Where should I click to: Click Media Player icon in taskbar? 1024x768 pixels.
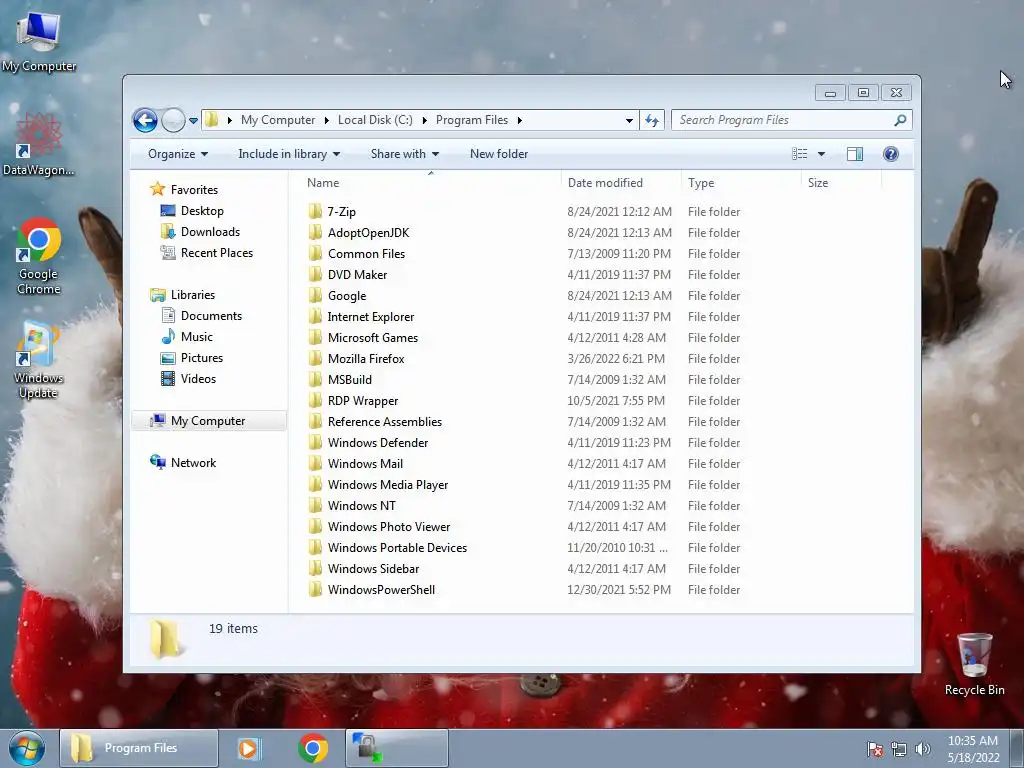(x=249, y=748)
